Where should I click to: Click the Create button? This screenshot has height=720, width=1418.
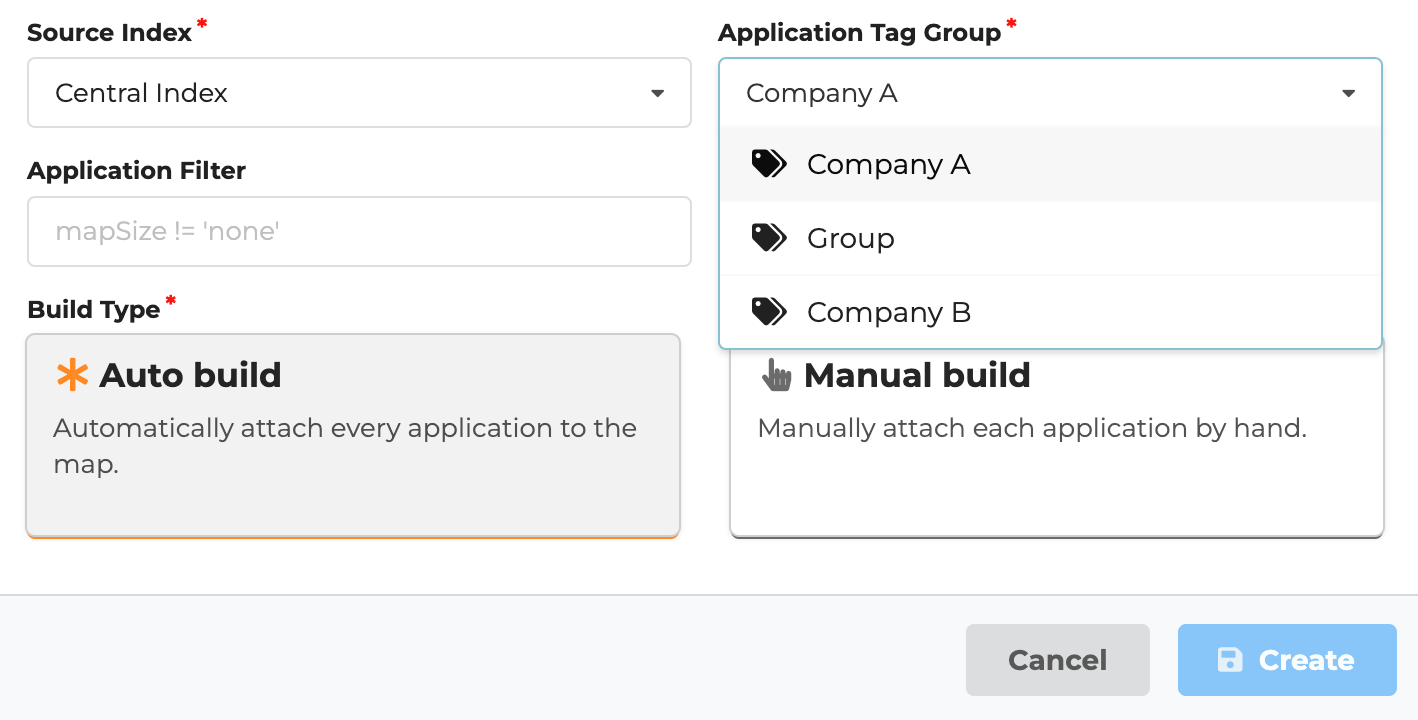coord(1287,659)
